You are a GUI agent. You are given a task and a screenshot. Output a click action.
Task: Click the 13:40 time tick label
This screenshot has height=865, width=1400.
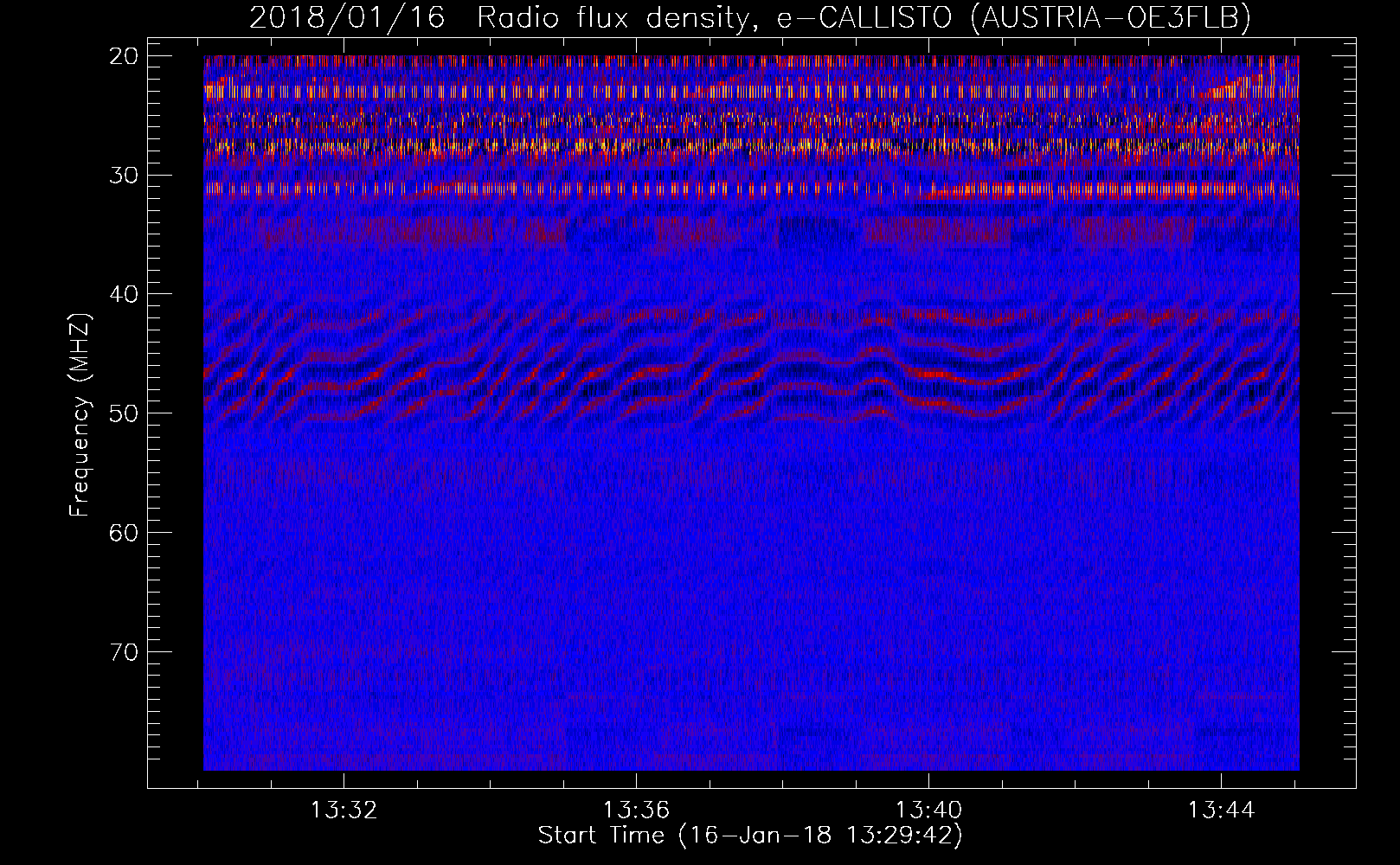tap(929, 811)
